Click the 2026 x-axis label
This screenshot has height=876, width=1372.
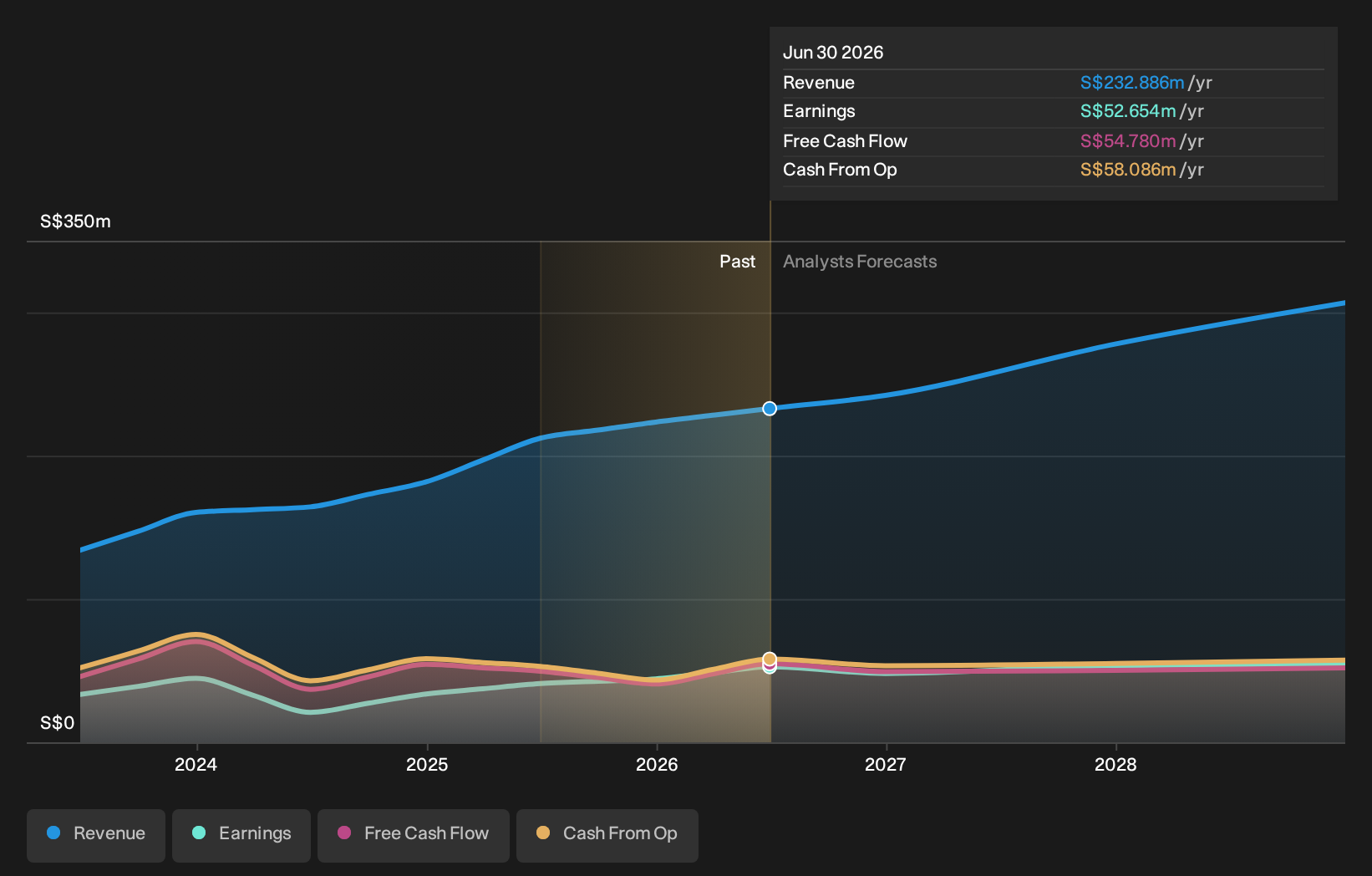tap(657, 765)
